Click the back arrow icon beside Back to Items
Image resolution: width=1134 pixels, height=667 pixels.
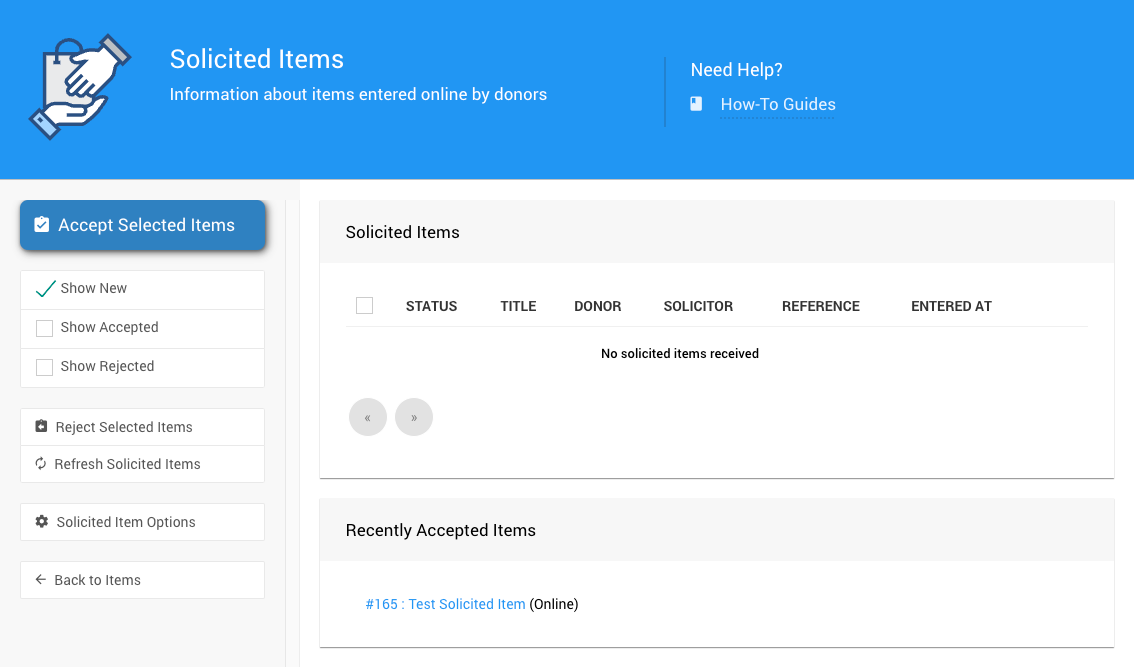pos(41,580)
